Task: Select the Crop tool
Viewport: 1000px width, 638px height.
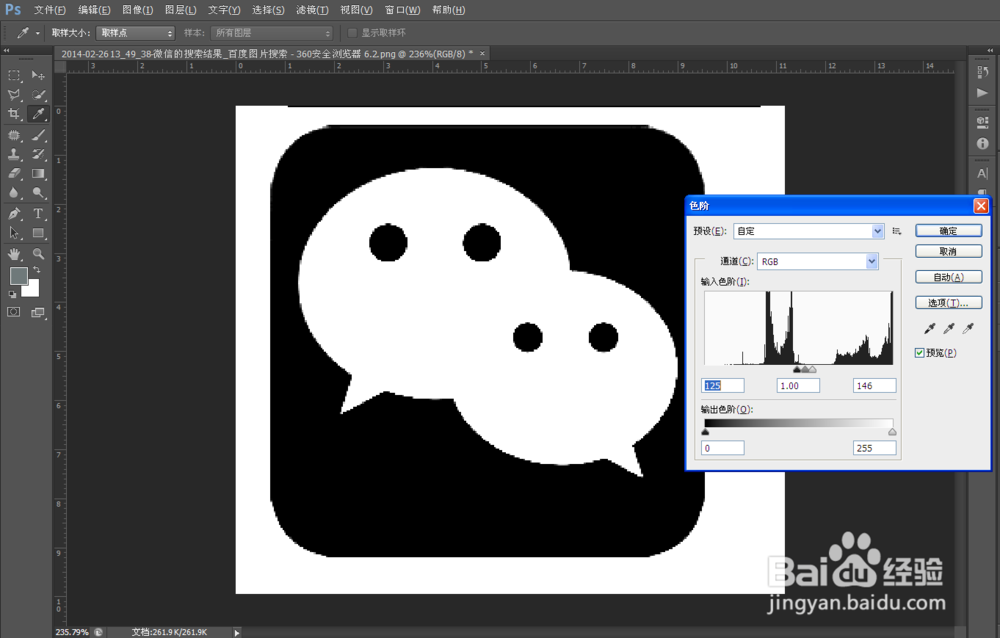Action: coord(14,114)
